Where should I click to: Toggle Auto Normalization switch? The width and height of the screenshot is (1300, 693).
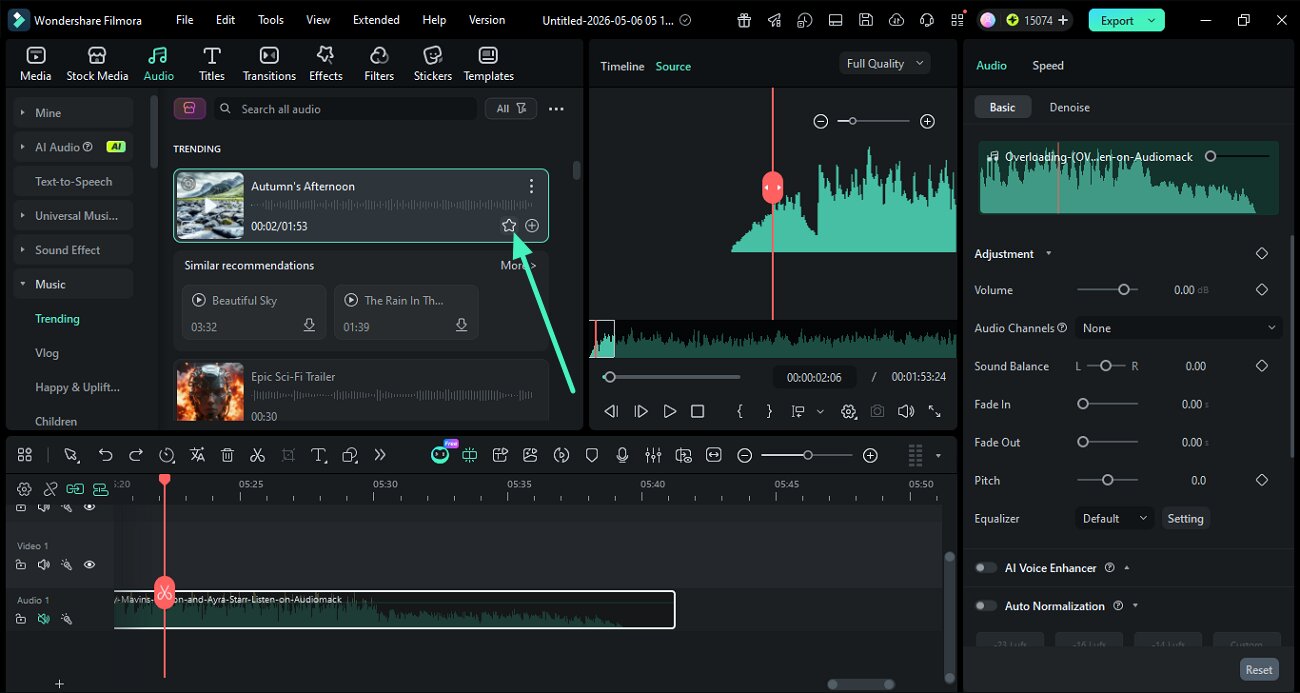click(986, 606)
